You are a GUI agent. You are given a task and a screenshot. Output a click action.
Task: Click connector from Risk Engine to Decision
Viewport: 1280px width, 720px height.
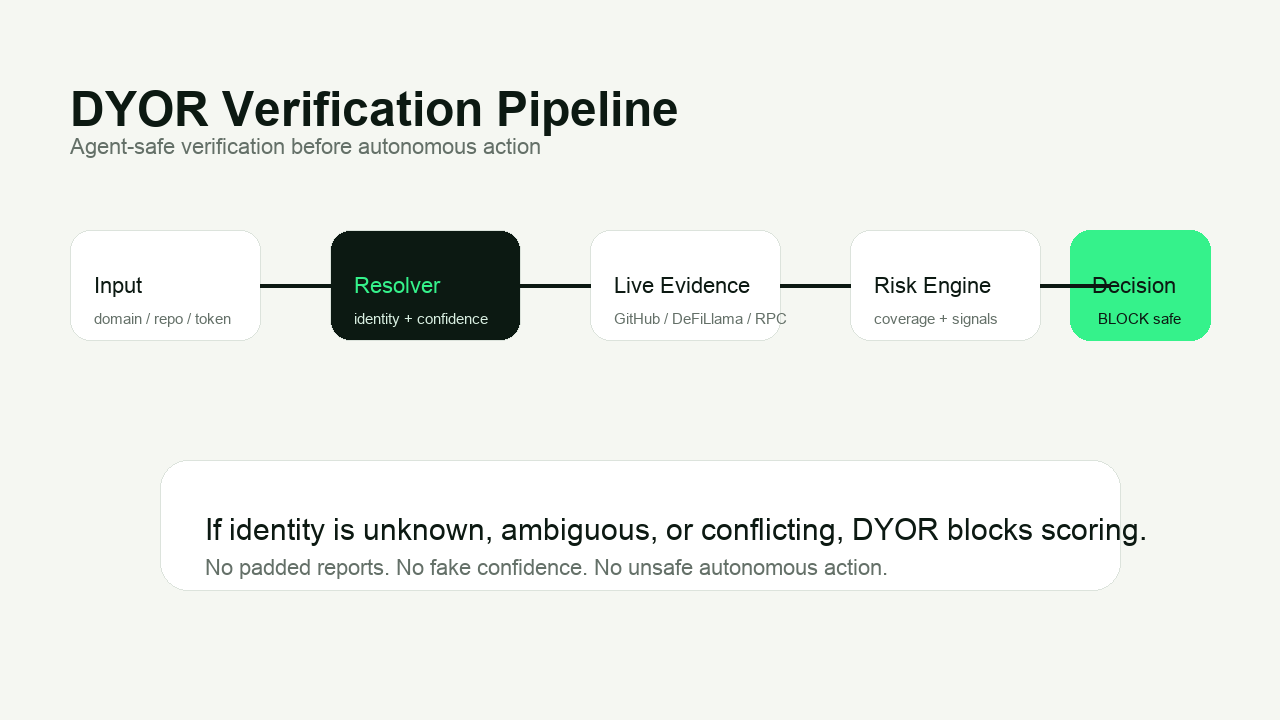[1056, 286]
